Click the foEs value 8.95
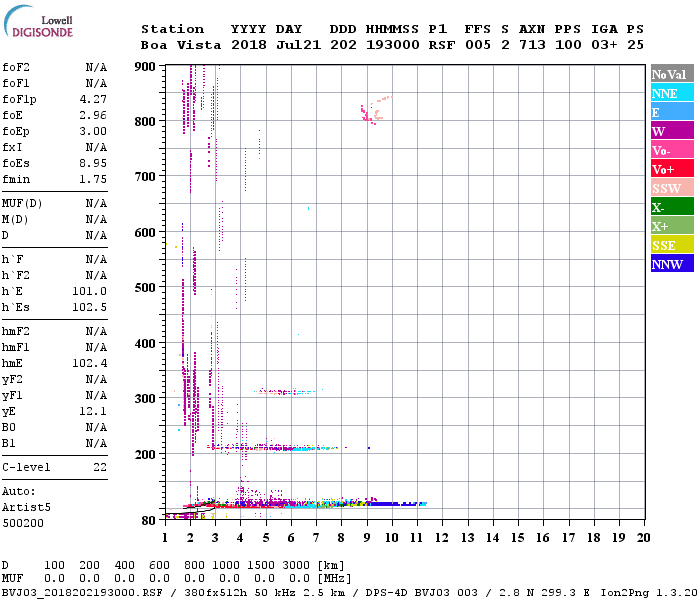700x600 pixels. (x=93, y=163)
